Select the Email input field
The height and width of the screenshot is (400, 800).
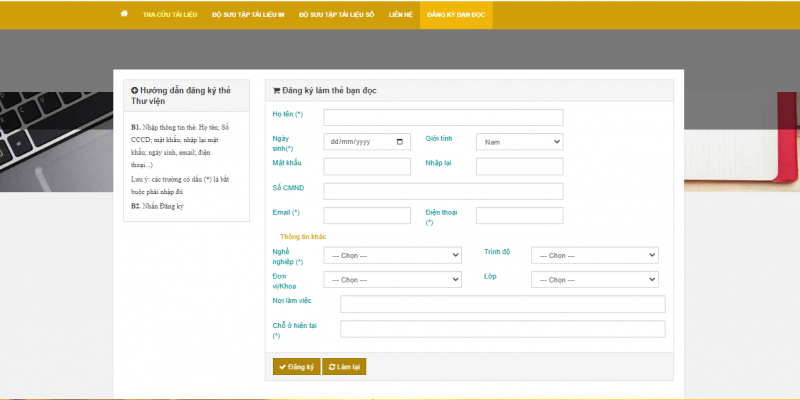[x=367, y=215]
